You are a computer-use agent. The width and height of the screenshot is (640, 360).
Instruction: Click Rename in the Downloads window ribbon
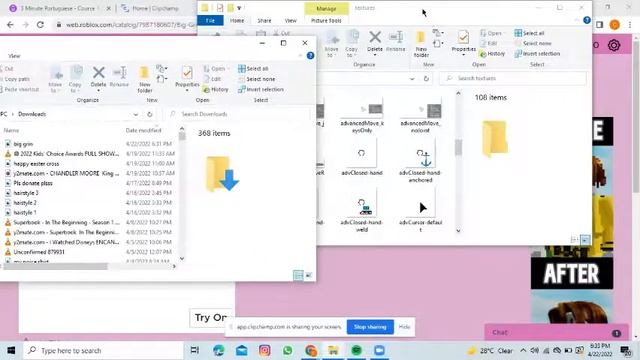tap(119, 77)
